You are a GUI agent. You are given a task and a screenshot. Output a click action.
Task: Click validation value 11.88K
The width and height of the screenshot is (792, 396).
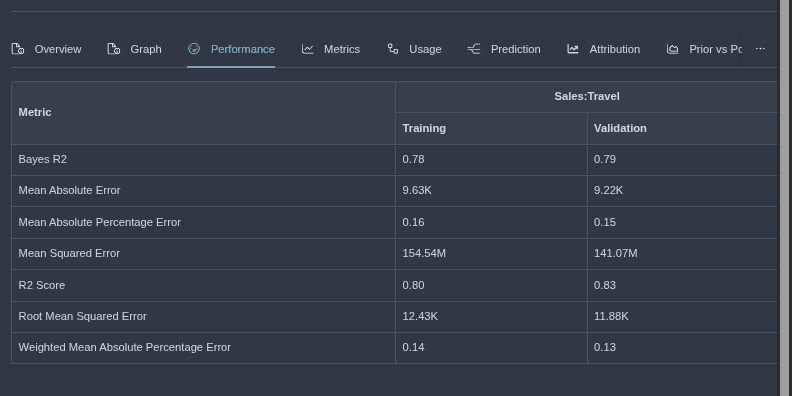pos(611,316)
